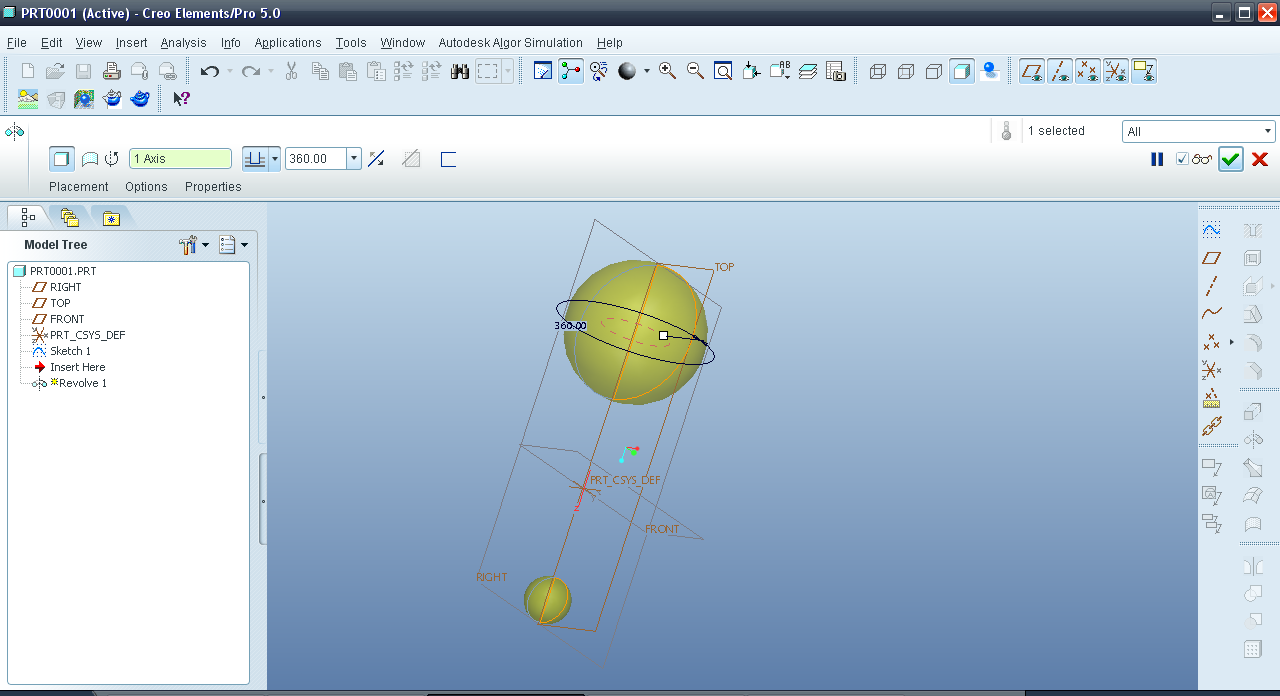Select the Revolve as Surface icon
The image size is (1280, 696).
(x=89, y=159)
